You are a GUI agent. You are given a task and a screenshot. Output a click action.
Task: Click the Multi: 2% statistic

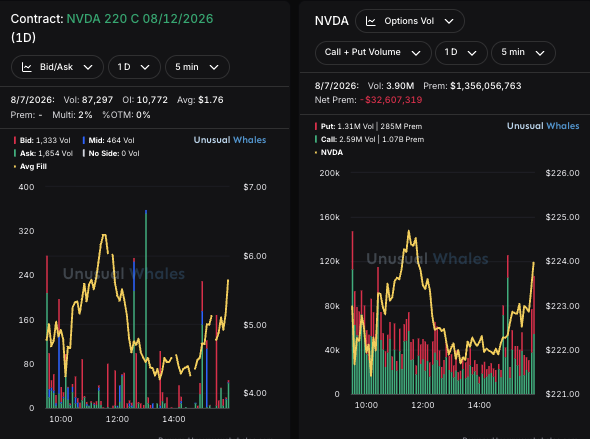pyautogui.click(x=72, y=115)
